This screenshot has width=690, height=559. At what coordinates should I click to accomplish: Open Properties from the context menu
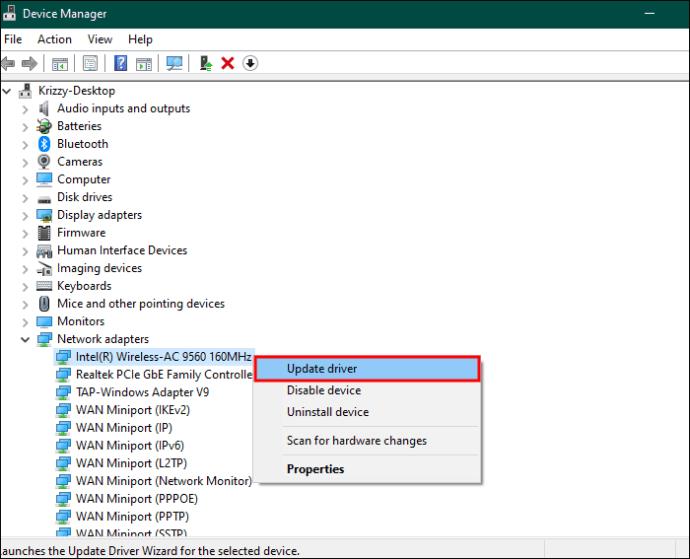point(367,469)
